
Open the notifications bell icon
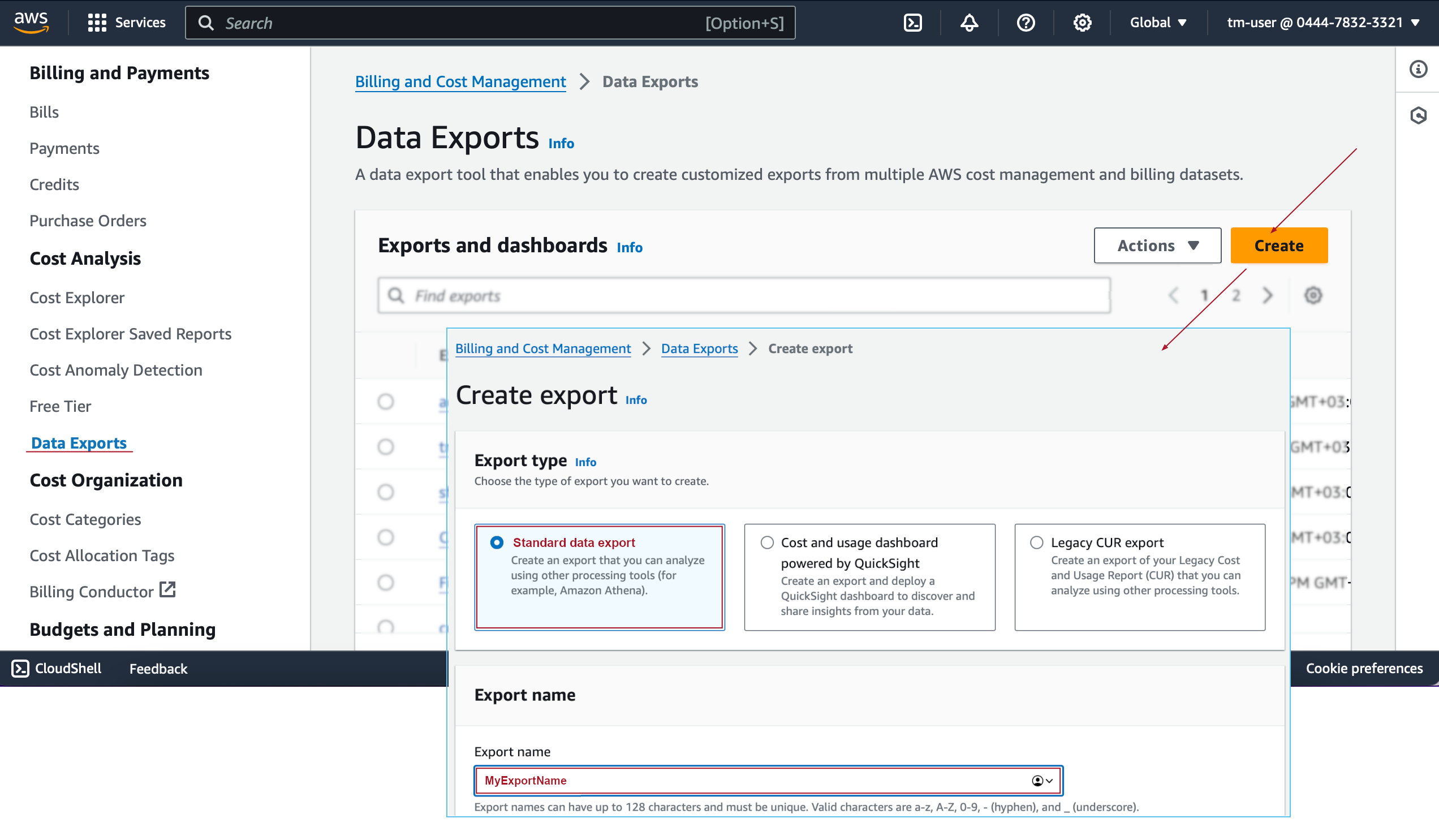(969, 23)
